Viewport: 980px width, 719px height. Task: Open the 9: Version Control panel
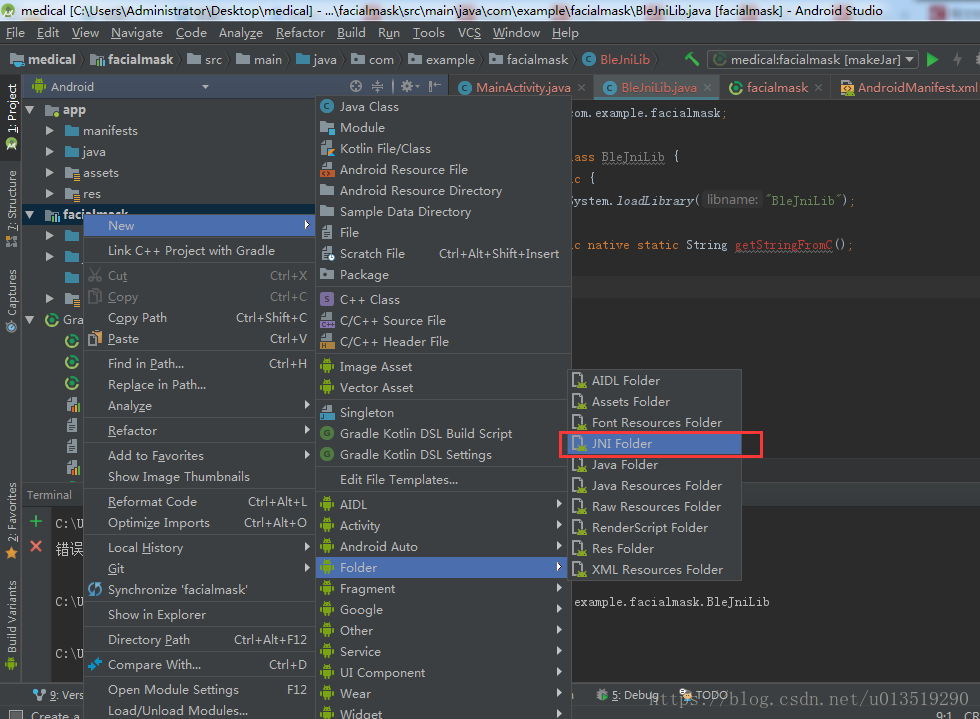pyautogui.click(x=58, y=695)
